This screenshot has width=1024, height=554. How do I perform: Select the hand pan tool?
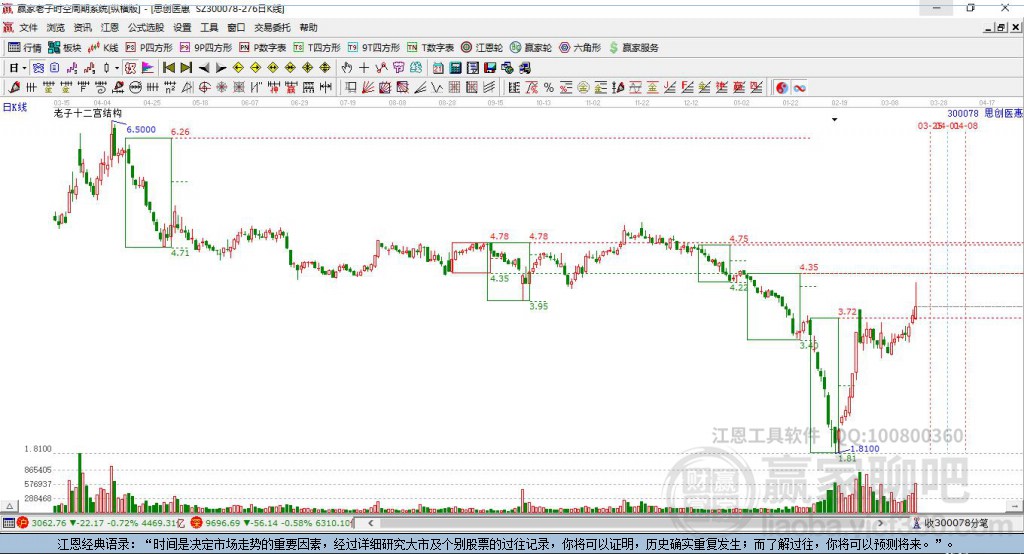pyautogui.click(x=347, y=68)
